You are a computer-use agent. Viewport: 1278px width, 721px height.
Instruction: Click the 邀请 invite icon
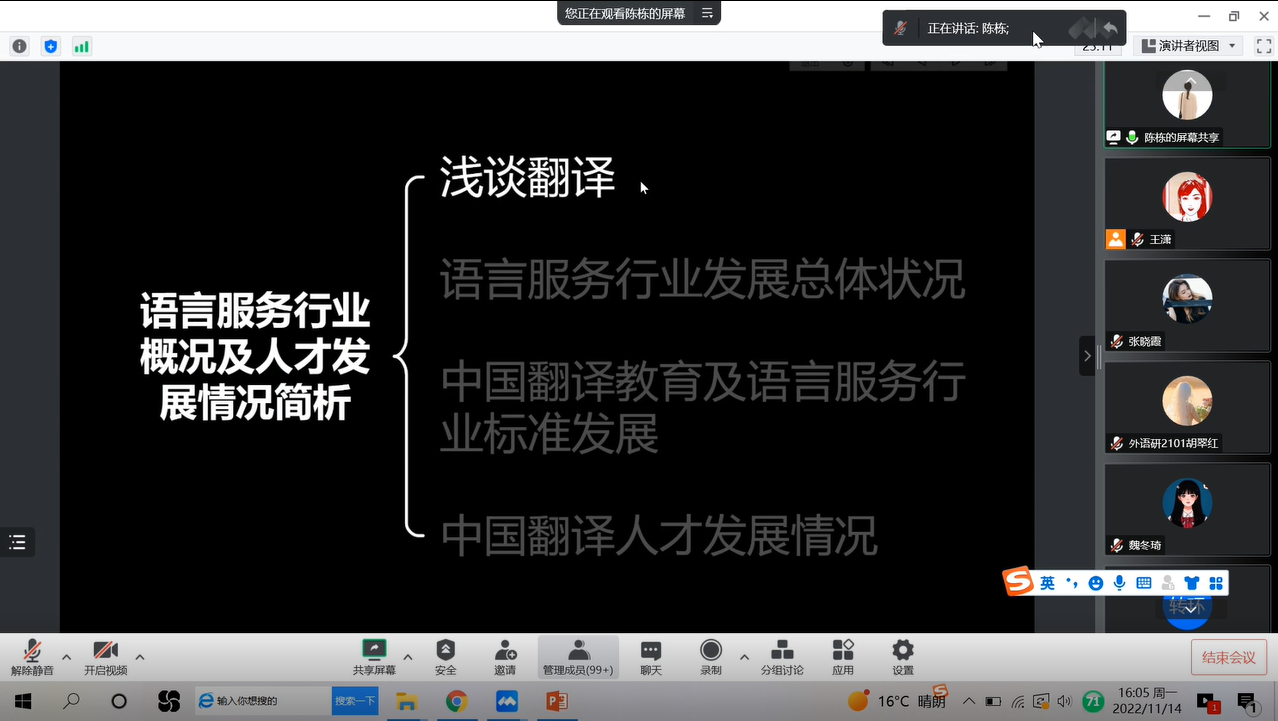[505, 657]
